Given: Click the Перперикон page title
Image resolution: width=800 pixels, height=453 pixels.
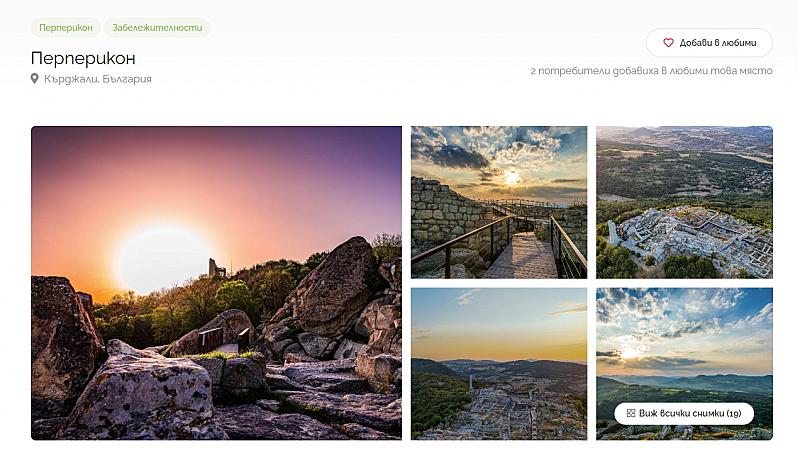Looking at the screenshot, I should tap(83, 58).
